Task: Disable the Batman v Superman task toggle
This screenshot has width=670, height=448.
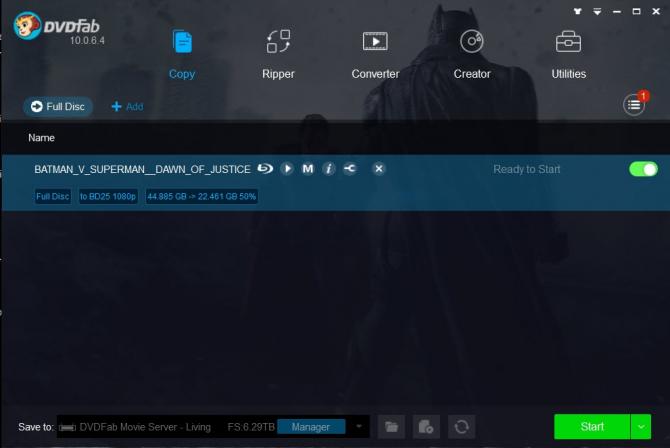Action: coord(644,169)
